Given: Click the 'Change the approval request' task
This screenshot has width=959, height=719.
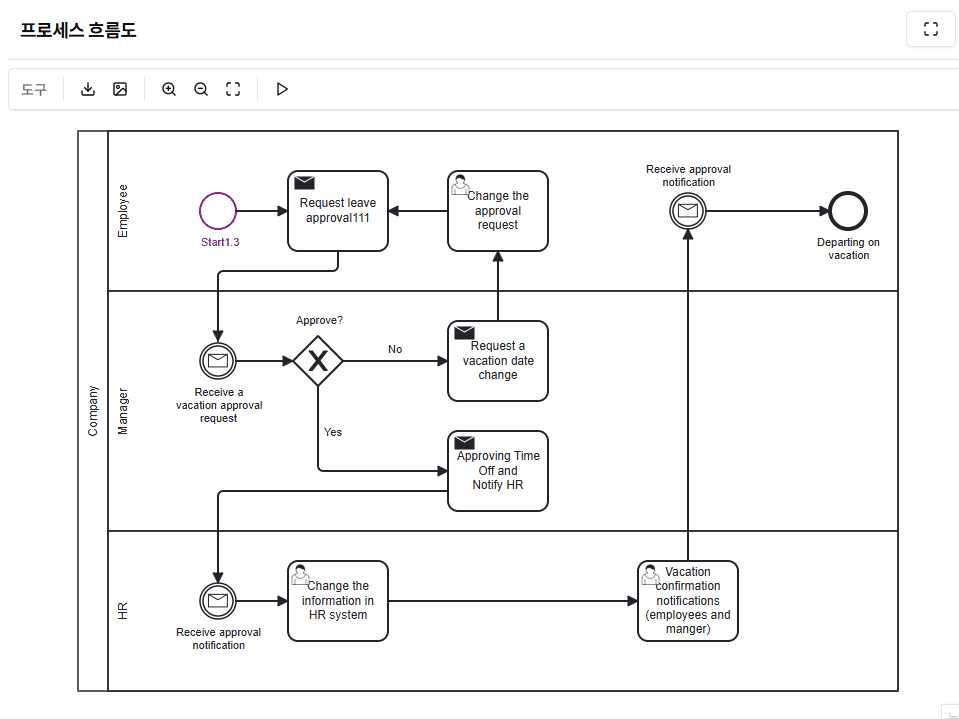Looking at the screenshot, I should click(498, 211).
